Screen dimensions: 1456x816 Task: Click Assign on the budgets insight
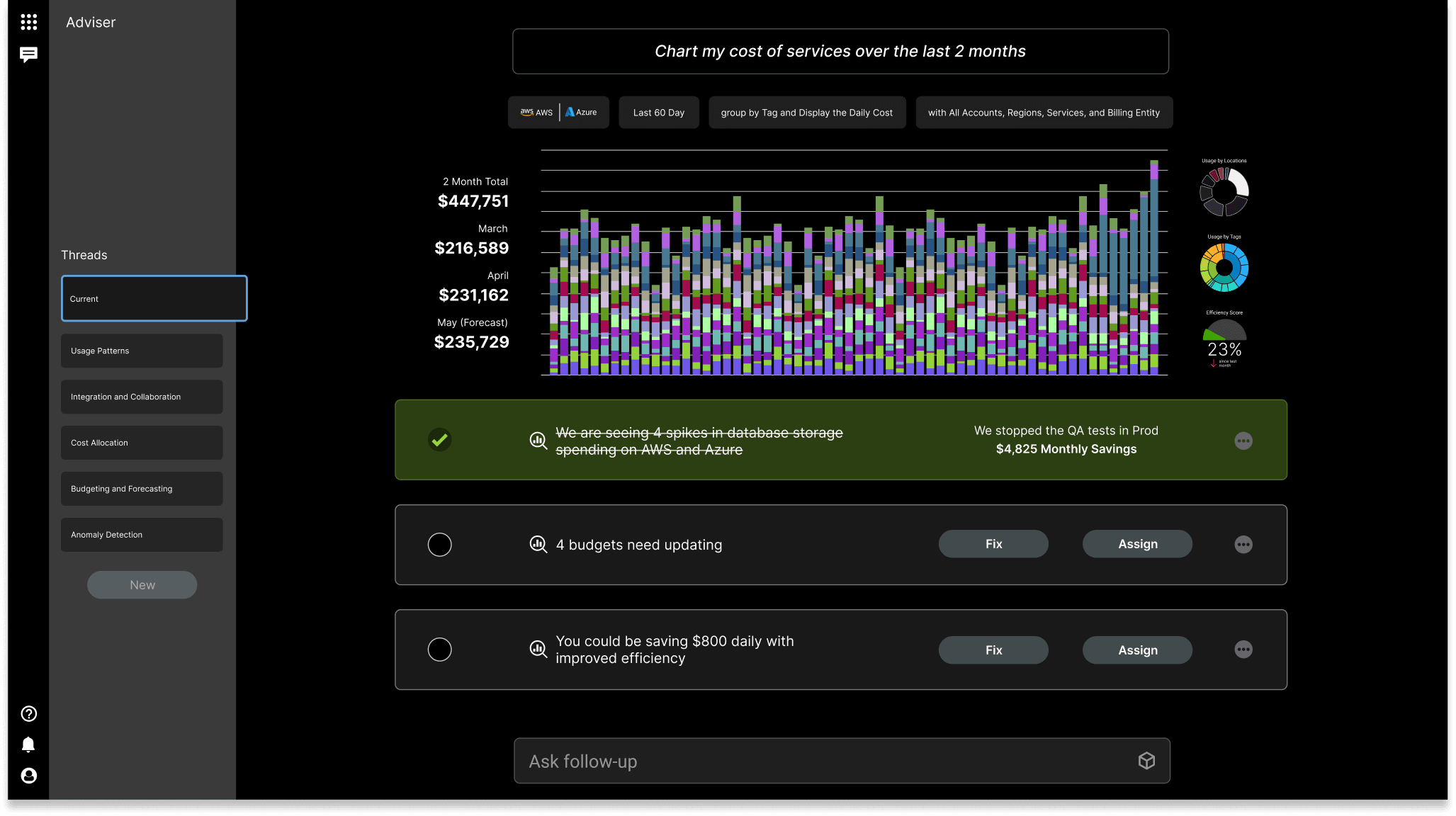(1136, 543)
